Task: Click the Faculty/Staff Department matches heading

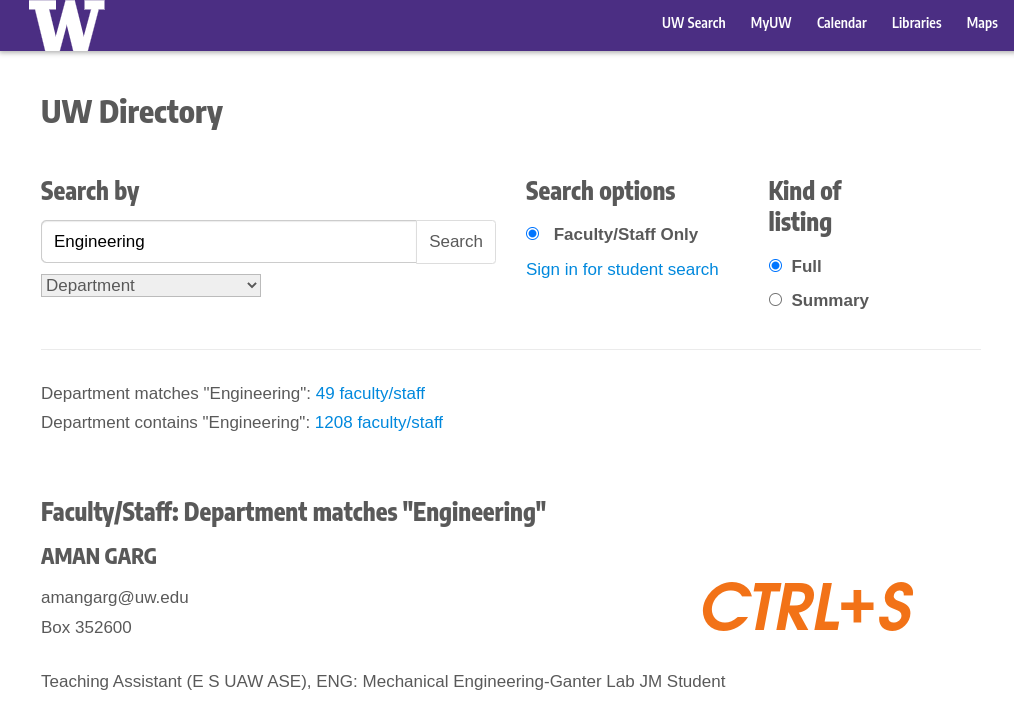Action: (x=294, y=512)
